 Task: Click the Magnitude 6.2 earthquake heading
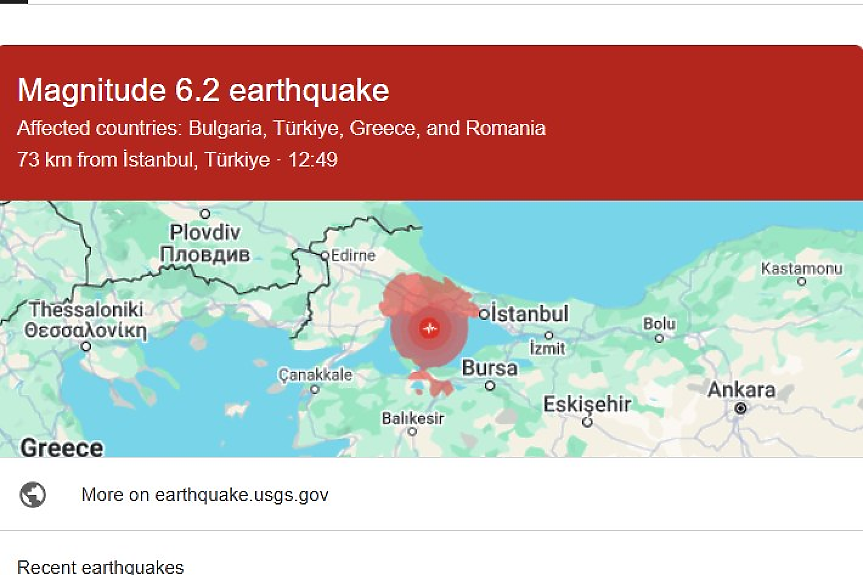[x=203, y=91]
